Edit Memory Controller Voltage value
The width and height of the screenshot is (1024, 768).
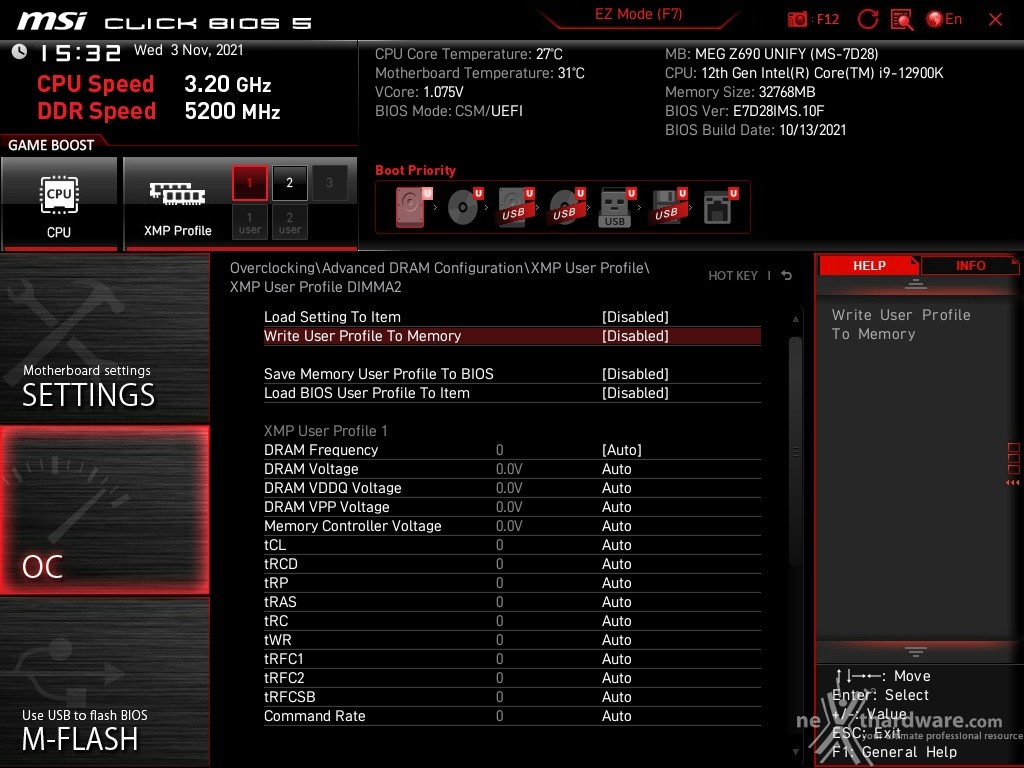pyautogui.click(x=512, y=526)
